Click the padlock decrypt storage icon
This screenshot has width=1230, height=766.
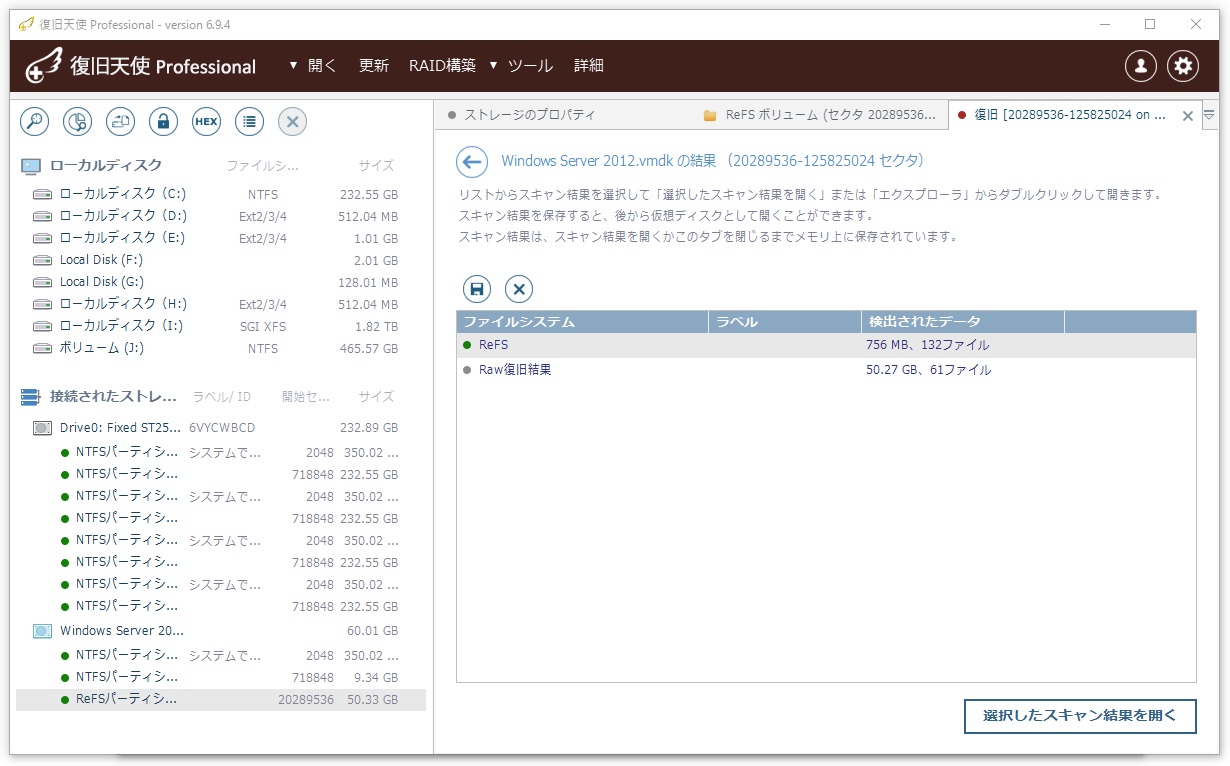[x=164, y=122]
